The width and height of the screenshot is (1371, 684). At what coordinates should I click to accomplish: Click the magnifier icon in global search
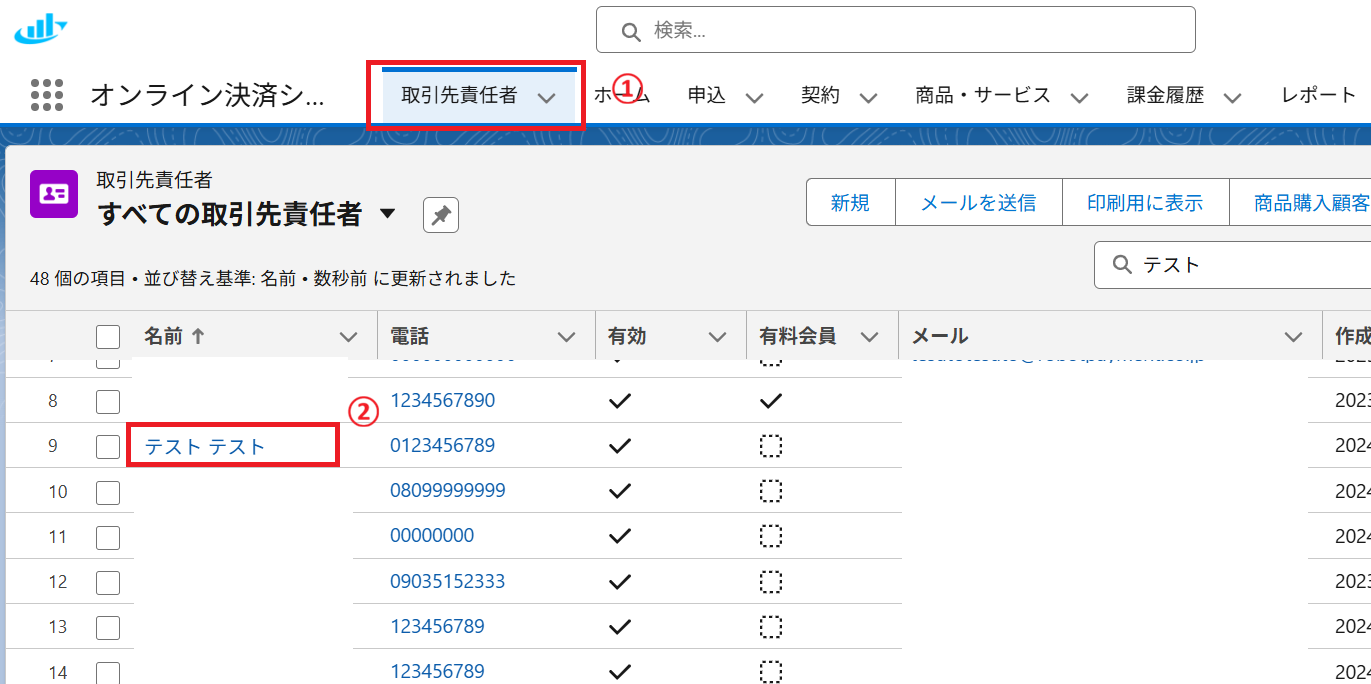pos(630,31)
